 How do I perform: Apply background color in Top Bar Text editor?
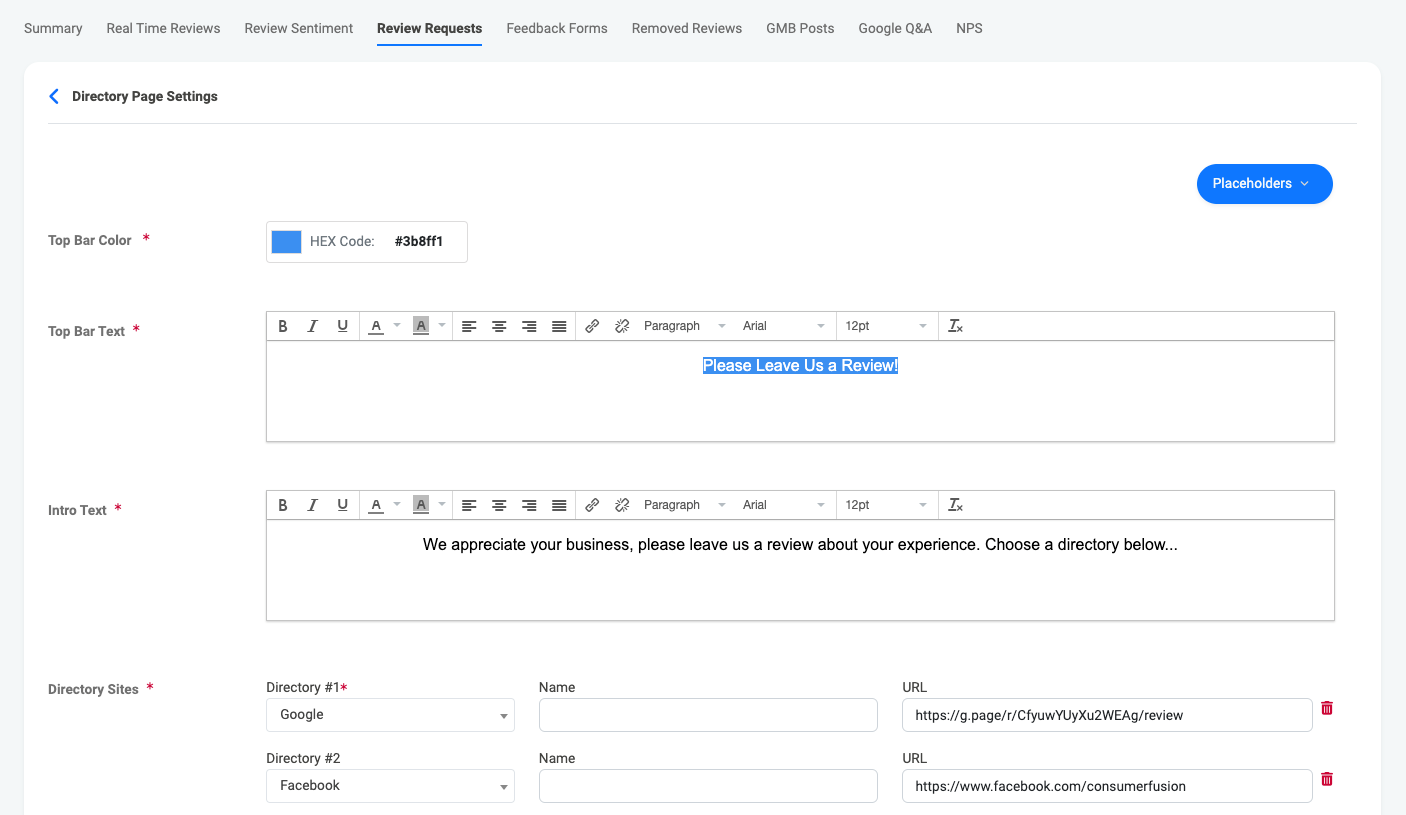coord(421,326)
